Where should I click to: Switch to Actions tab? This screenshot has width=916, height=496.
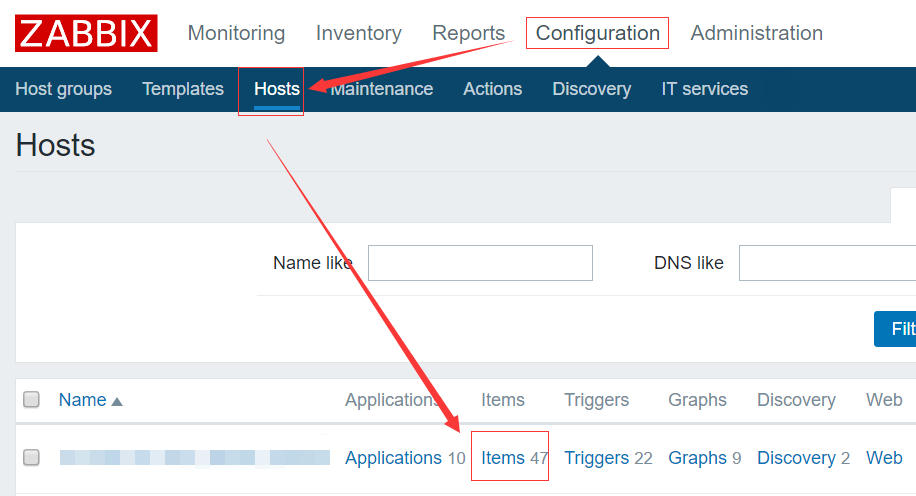tap(492, 89)
